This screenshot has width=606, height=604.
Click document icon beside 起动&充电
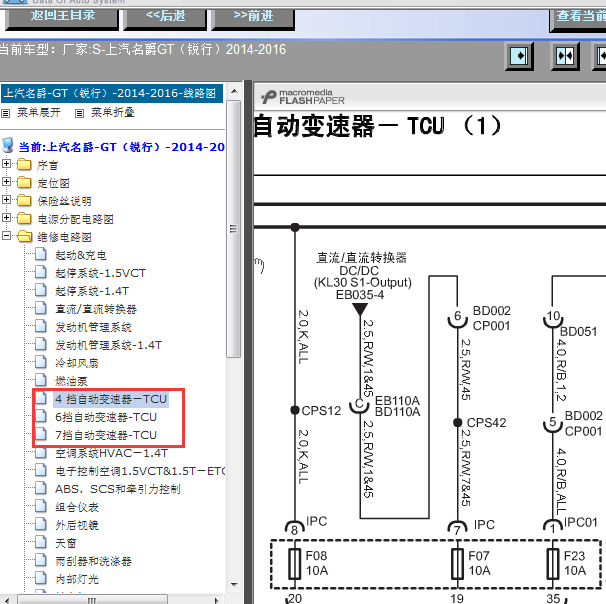[41, 254]
